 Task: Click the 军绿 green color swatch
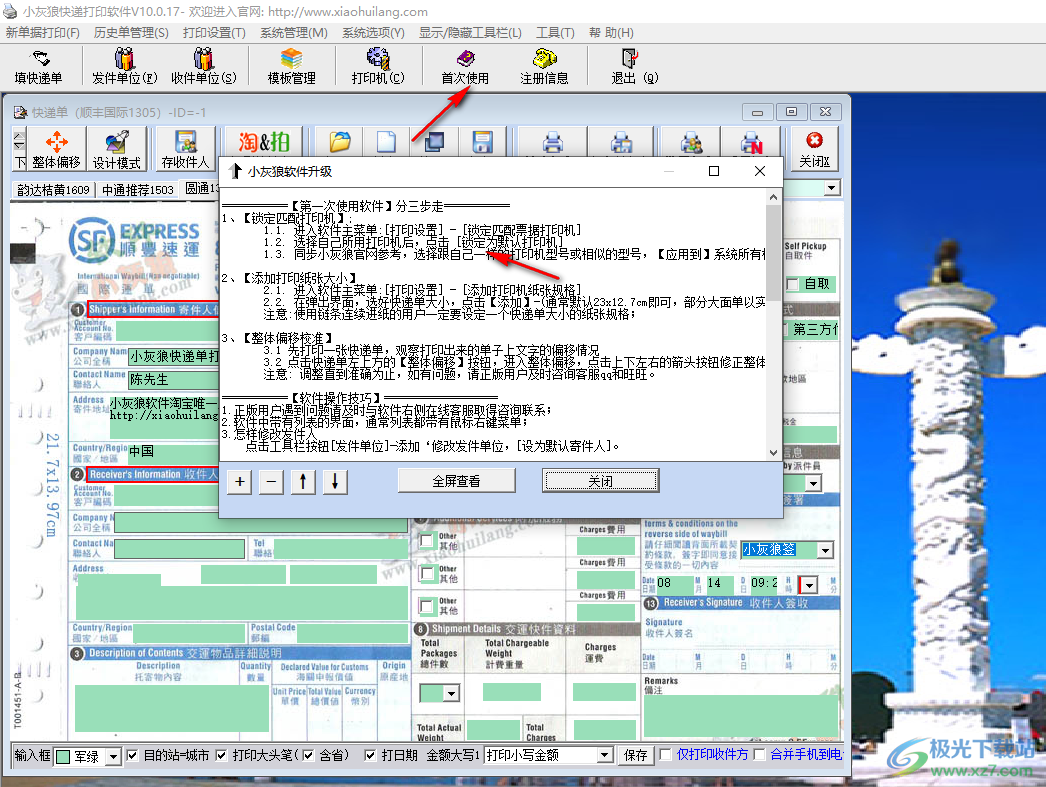tap(63, 757)
